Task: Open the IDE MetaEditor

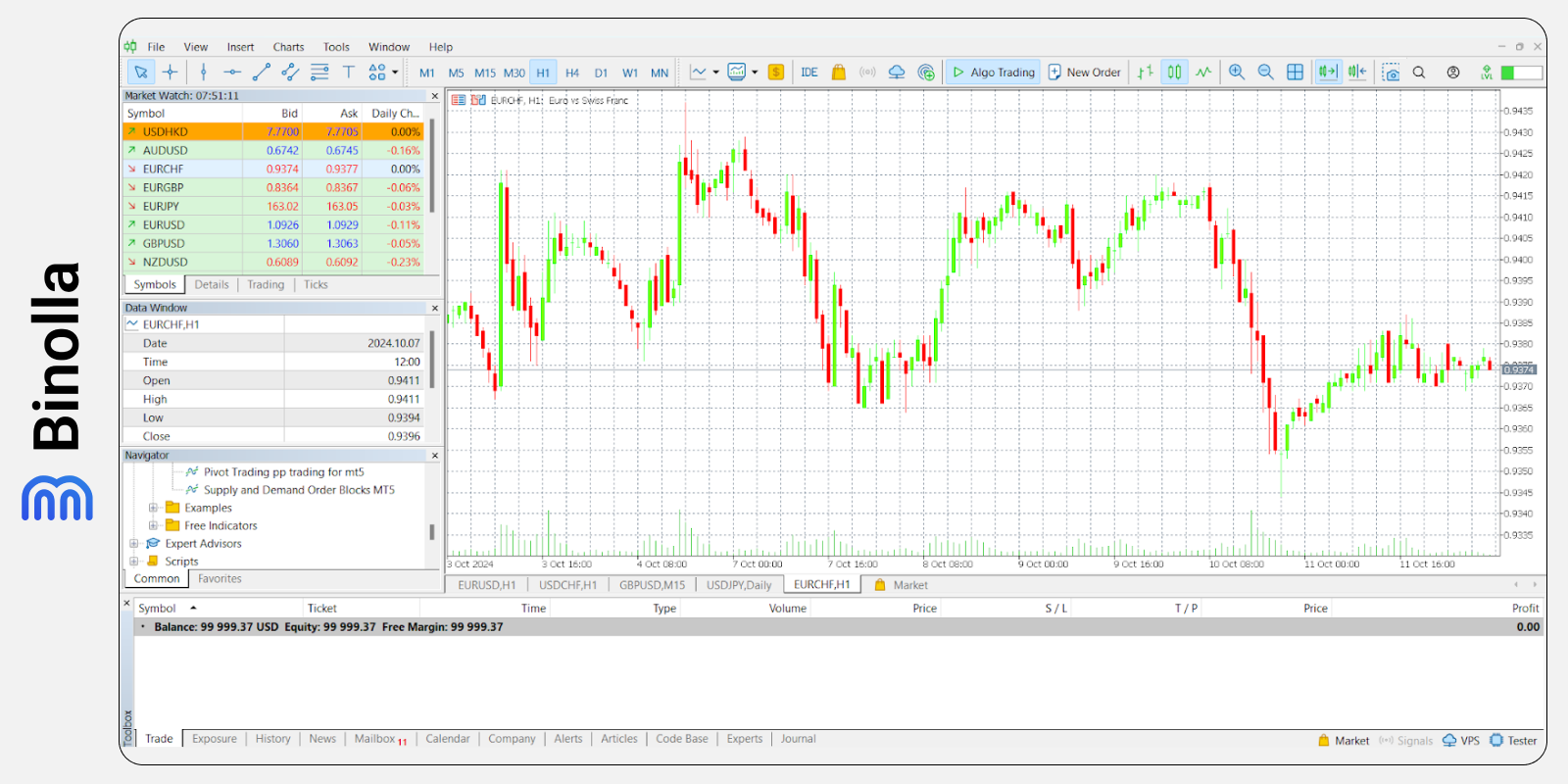Action: (x=809, y=72)
